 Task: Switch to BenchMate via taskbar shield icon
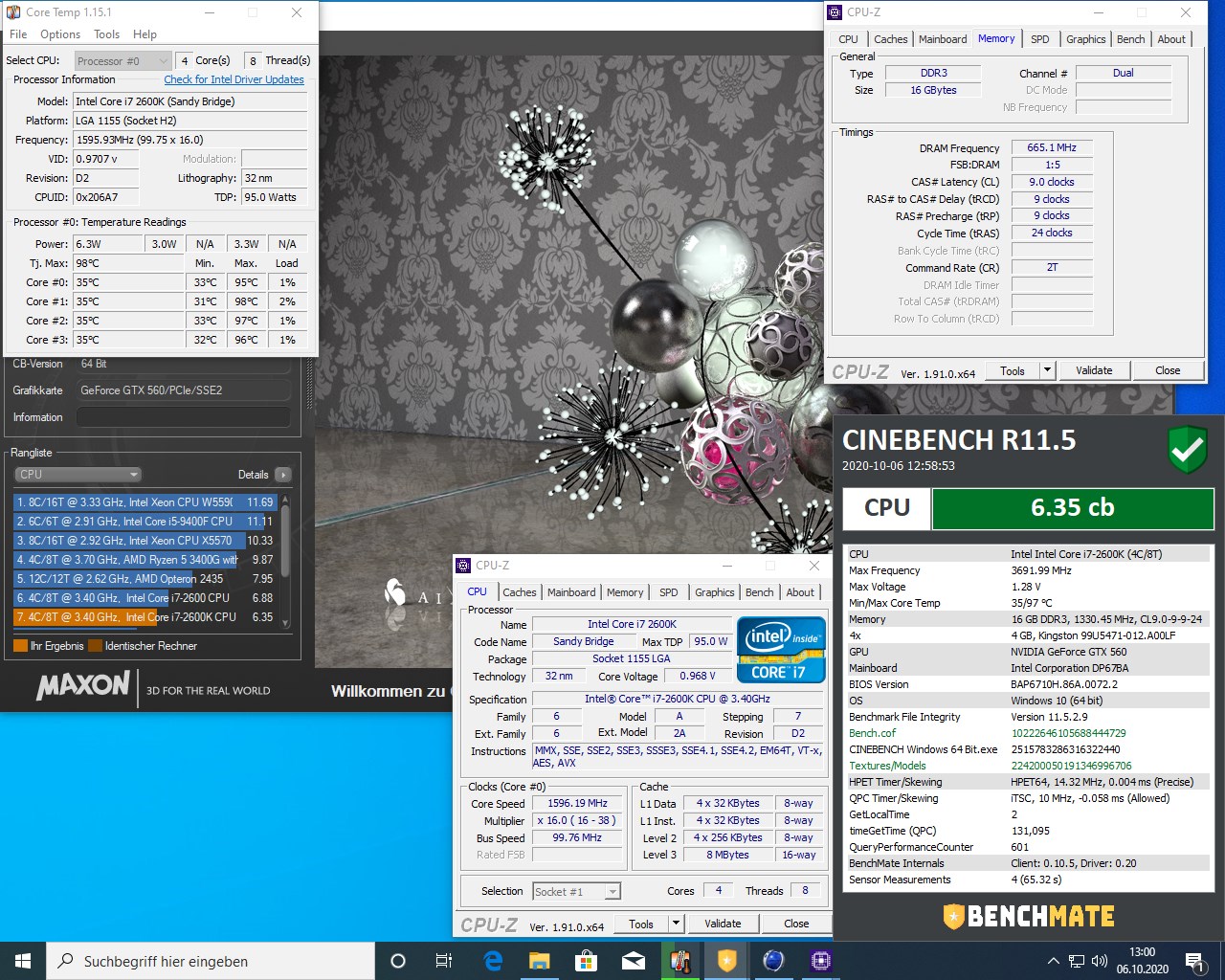pos(726,961)
